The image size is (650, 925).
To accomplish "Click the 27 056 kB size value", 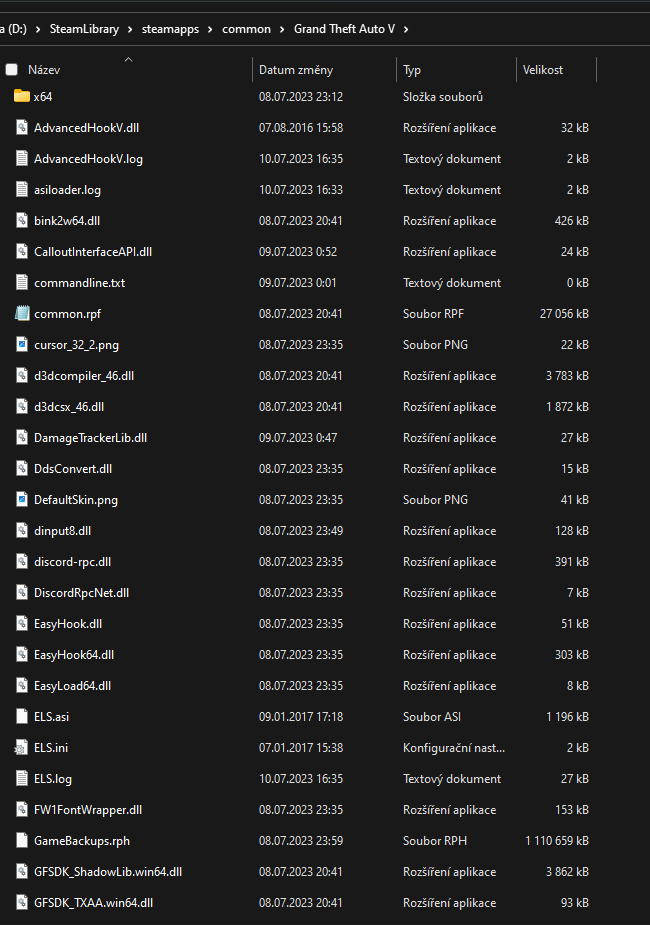I will 564,314.
